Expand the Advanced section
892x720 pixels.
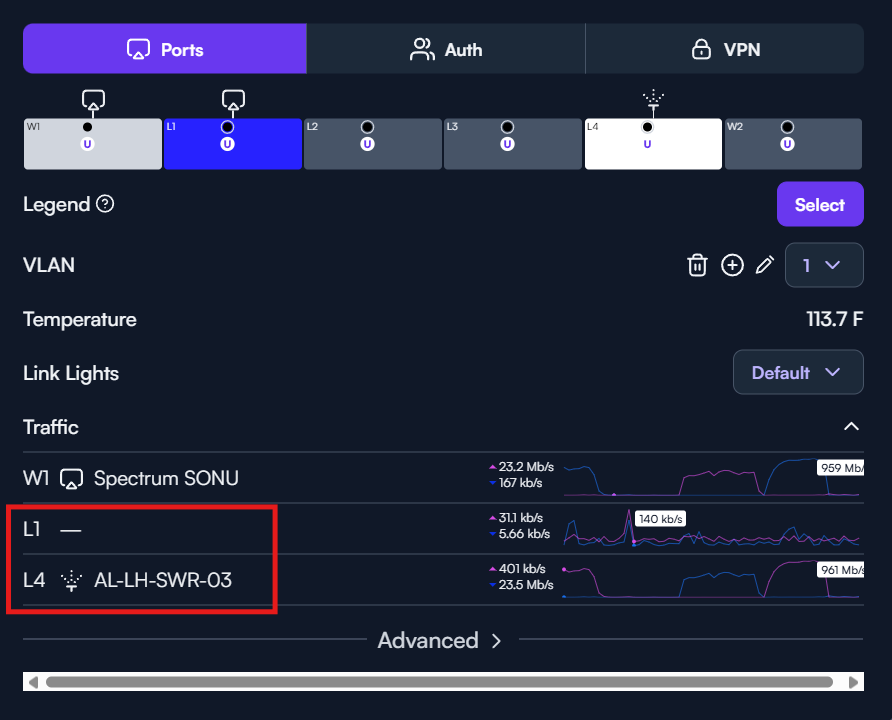[x=439, y=641]
